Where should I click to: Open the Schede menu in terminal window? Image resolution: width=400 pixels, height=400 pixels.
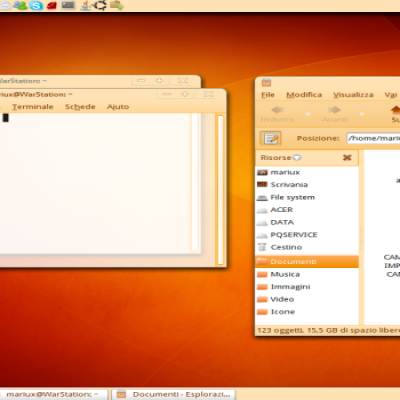[x=80, y=107]
